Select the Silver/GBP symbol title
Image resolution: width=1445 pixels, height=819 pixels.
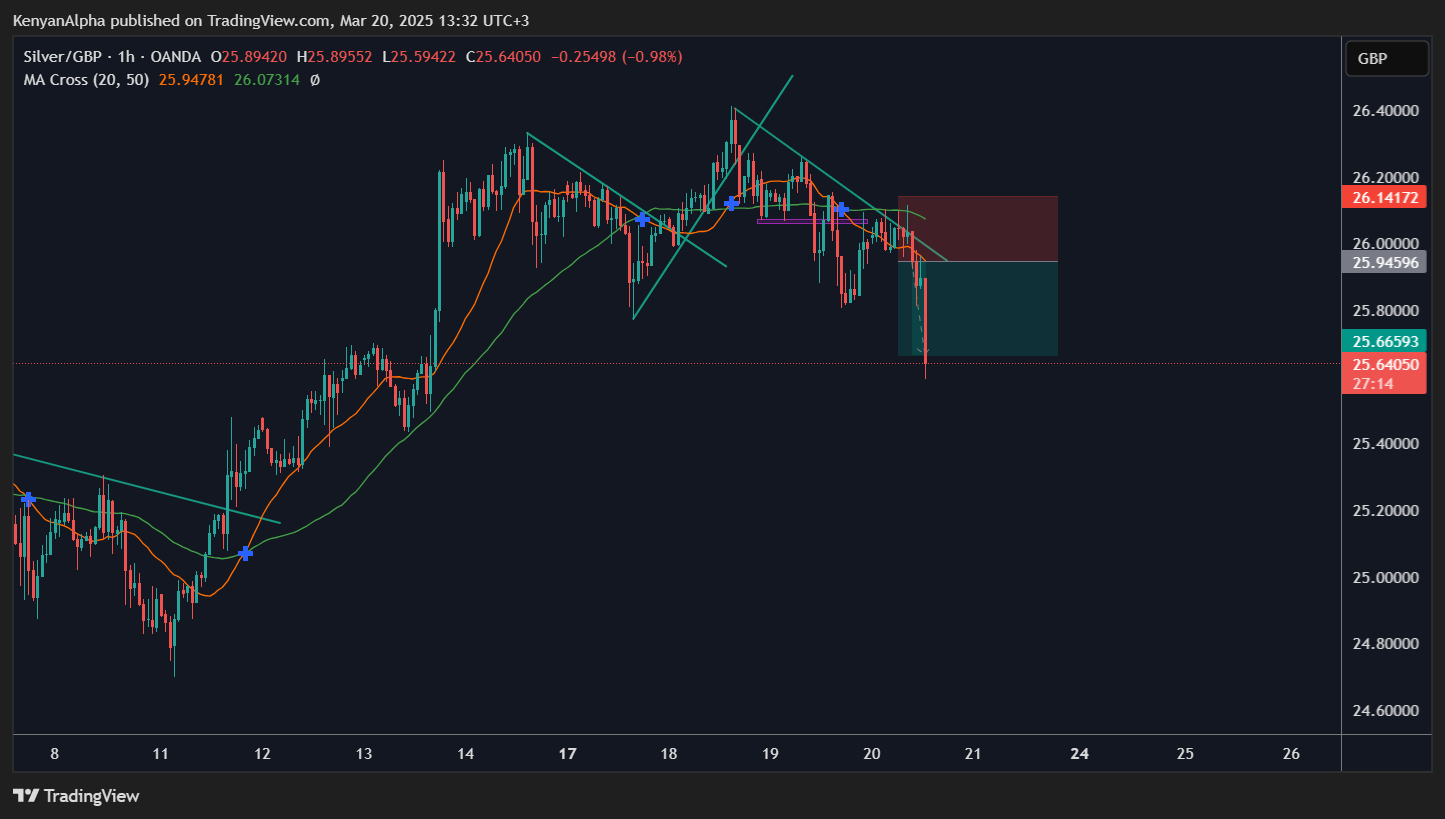pyautogui.click(x=64, y=57)
